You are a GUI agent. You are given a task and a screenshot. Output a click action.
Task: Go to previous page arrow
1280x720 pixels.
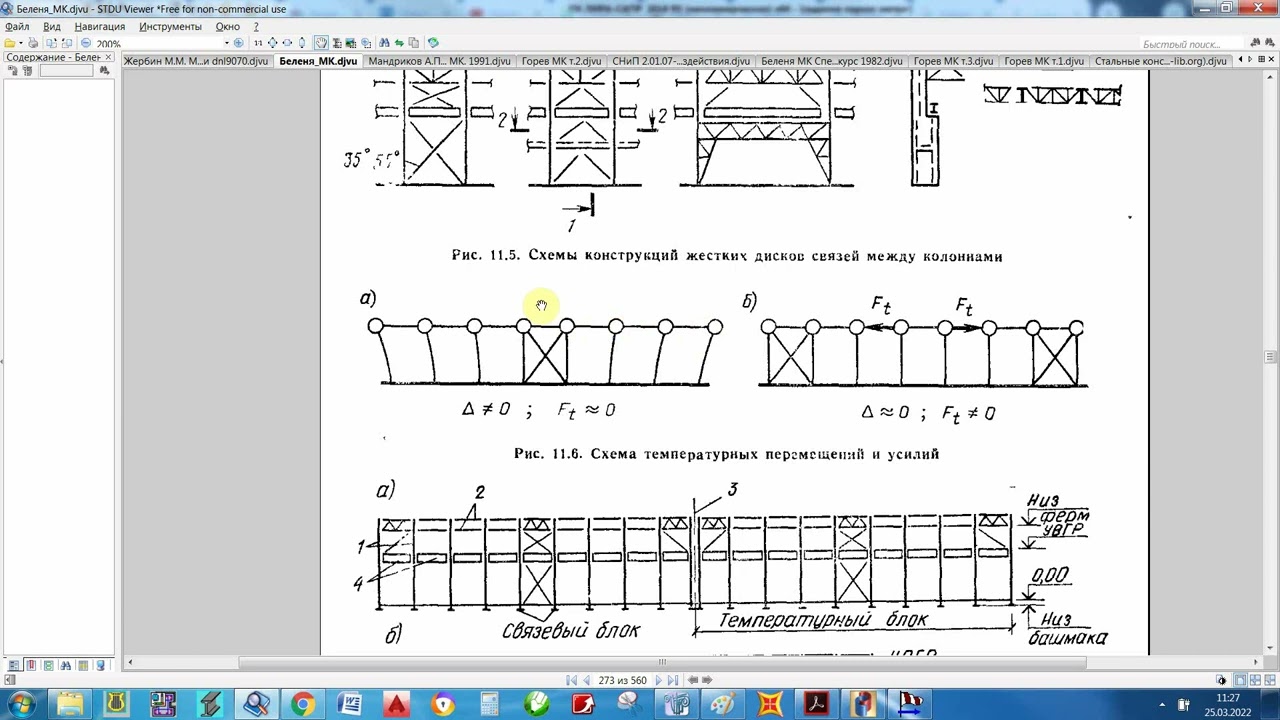[x=586, y=680]
